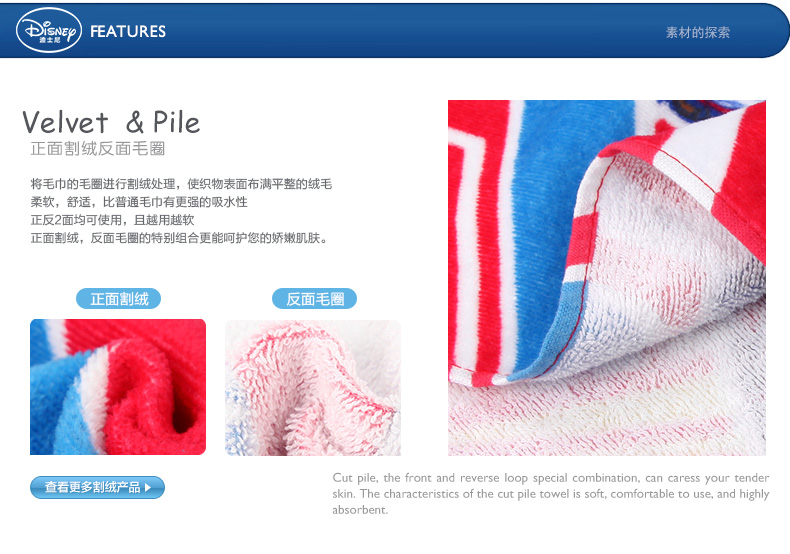Viewport: 790px width, 554px height.
Task: Click the arrow icon on the 查看更多割绒产品 button
Action: pos(148,488)
